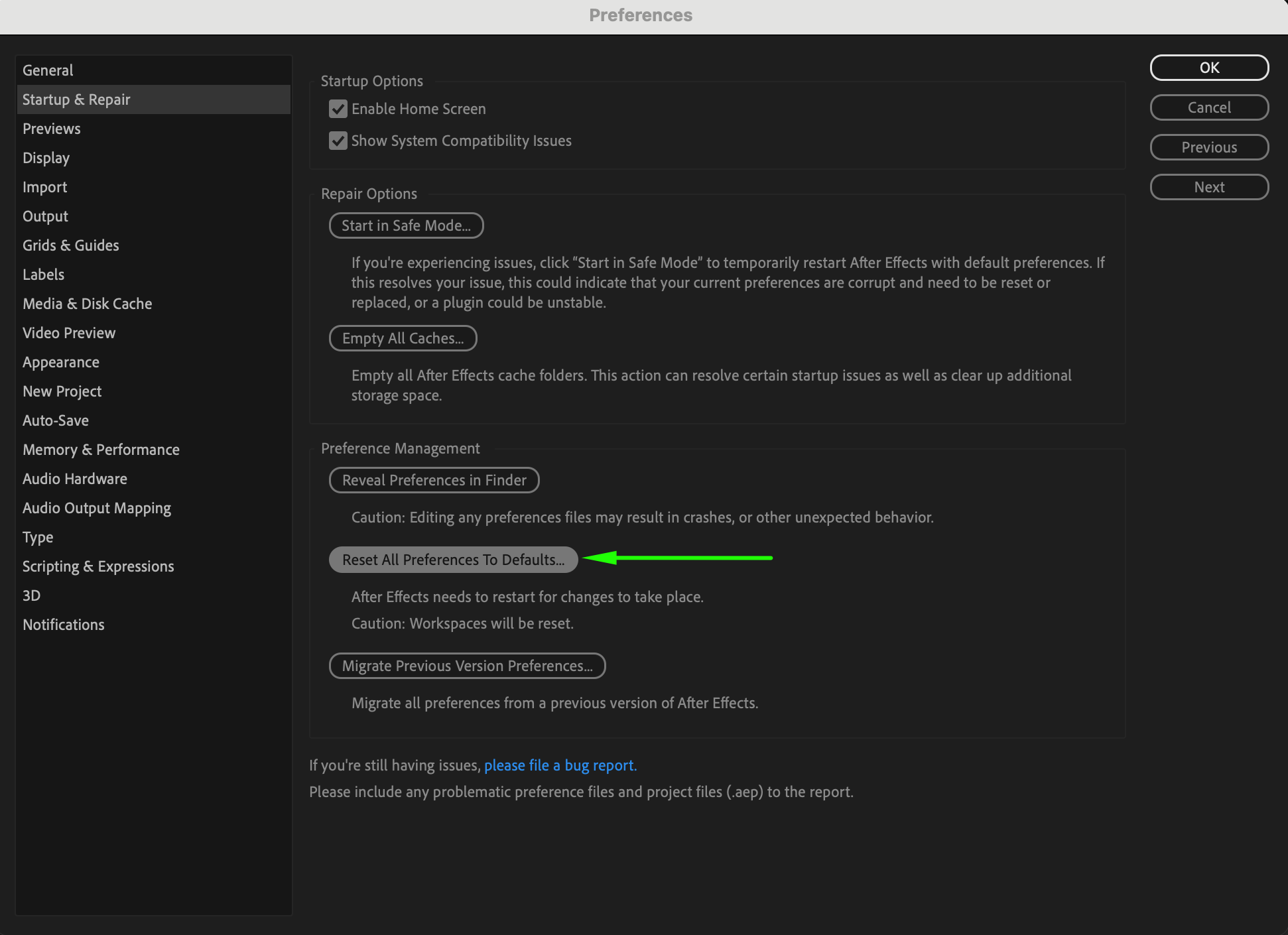This screenshot has height=935, width=1288.
Task: Click Reset All Preferences To Defaults
Action: click(453, 560)
